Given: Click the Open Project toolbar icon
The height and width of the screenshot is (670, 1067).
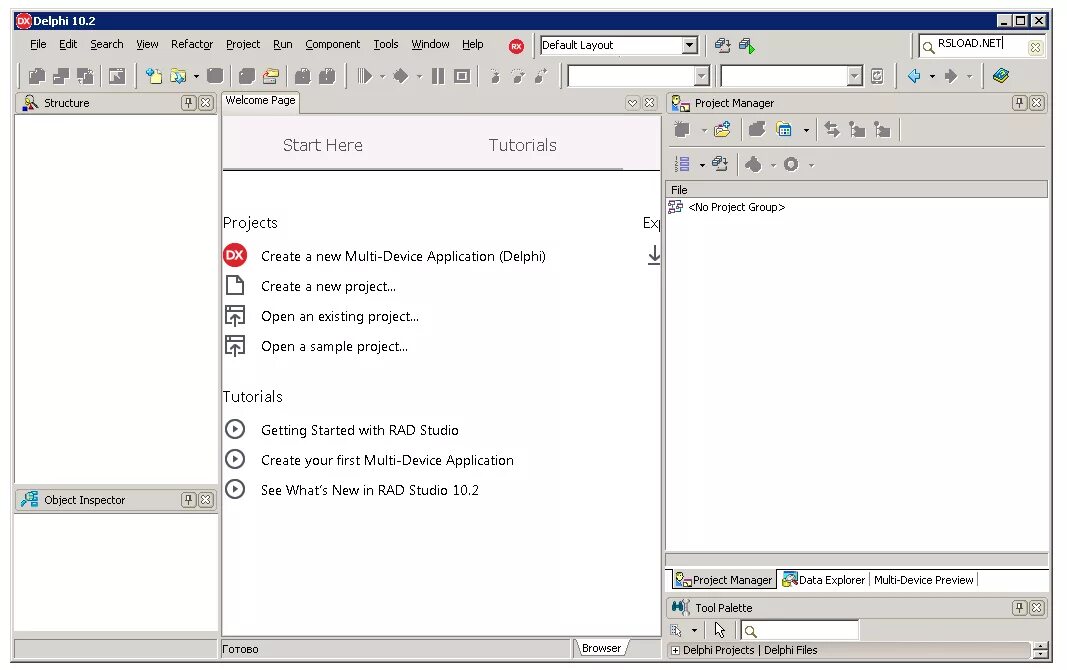Looking at the screenshot, I should click(271, 76).
